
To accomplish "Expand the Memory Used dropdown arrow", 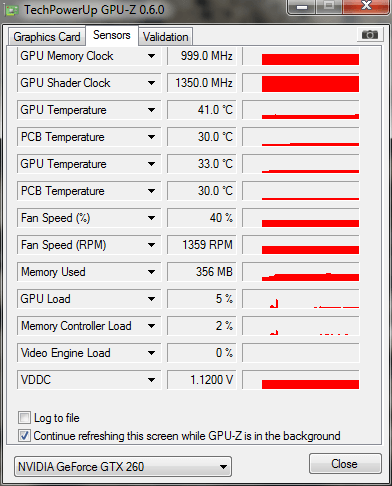I will [x=152, y=272].
